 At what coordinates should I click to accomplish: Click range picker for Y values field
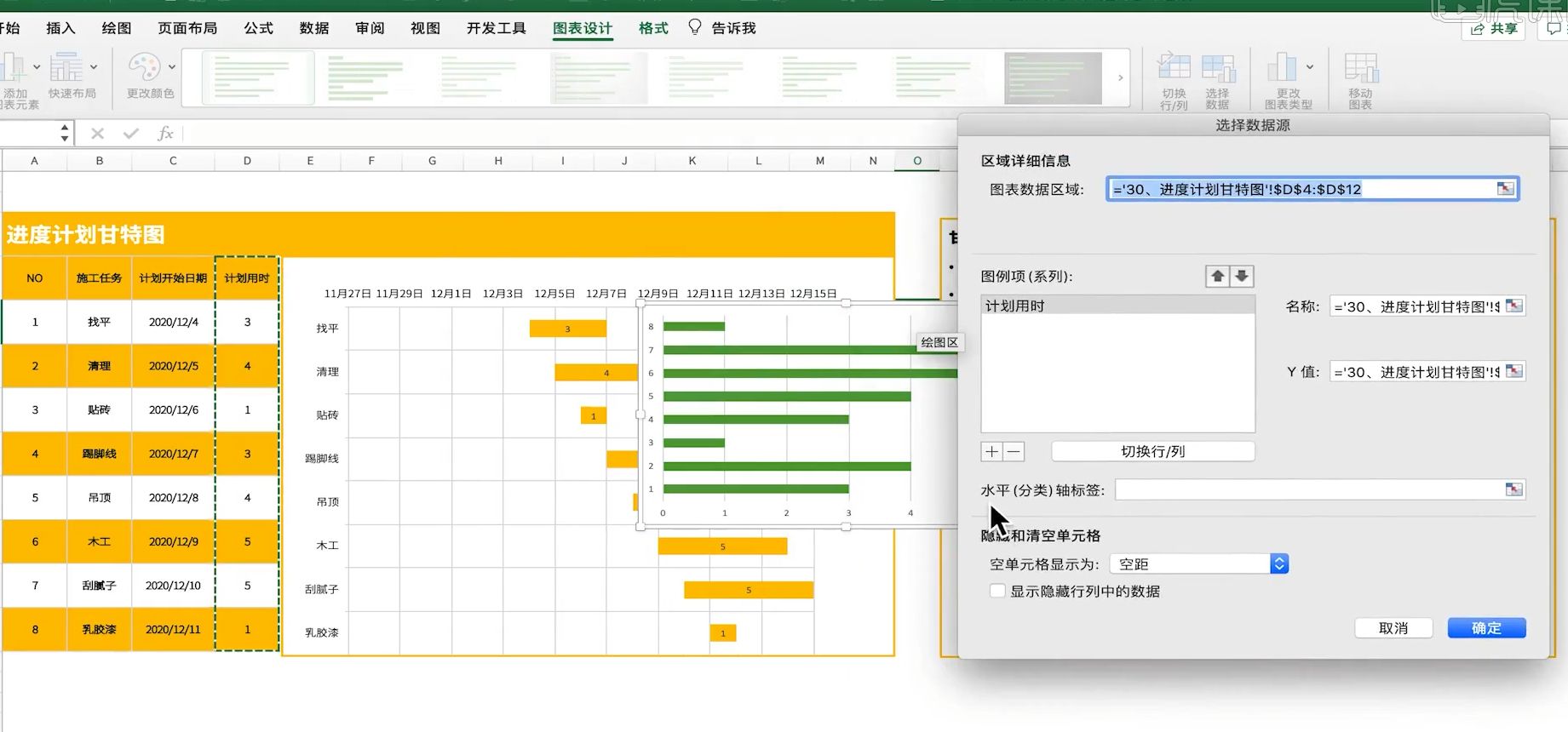[x=1513, y=371]
